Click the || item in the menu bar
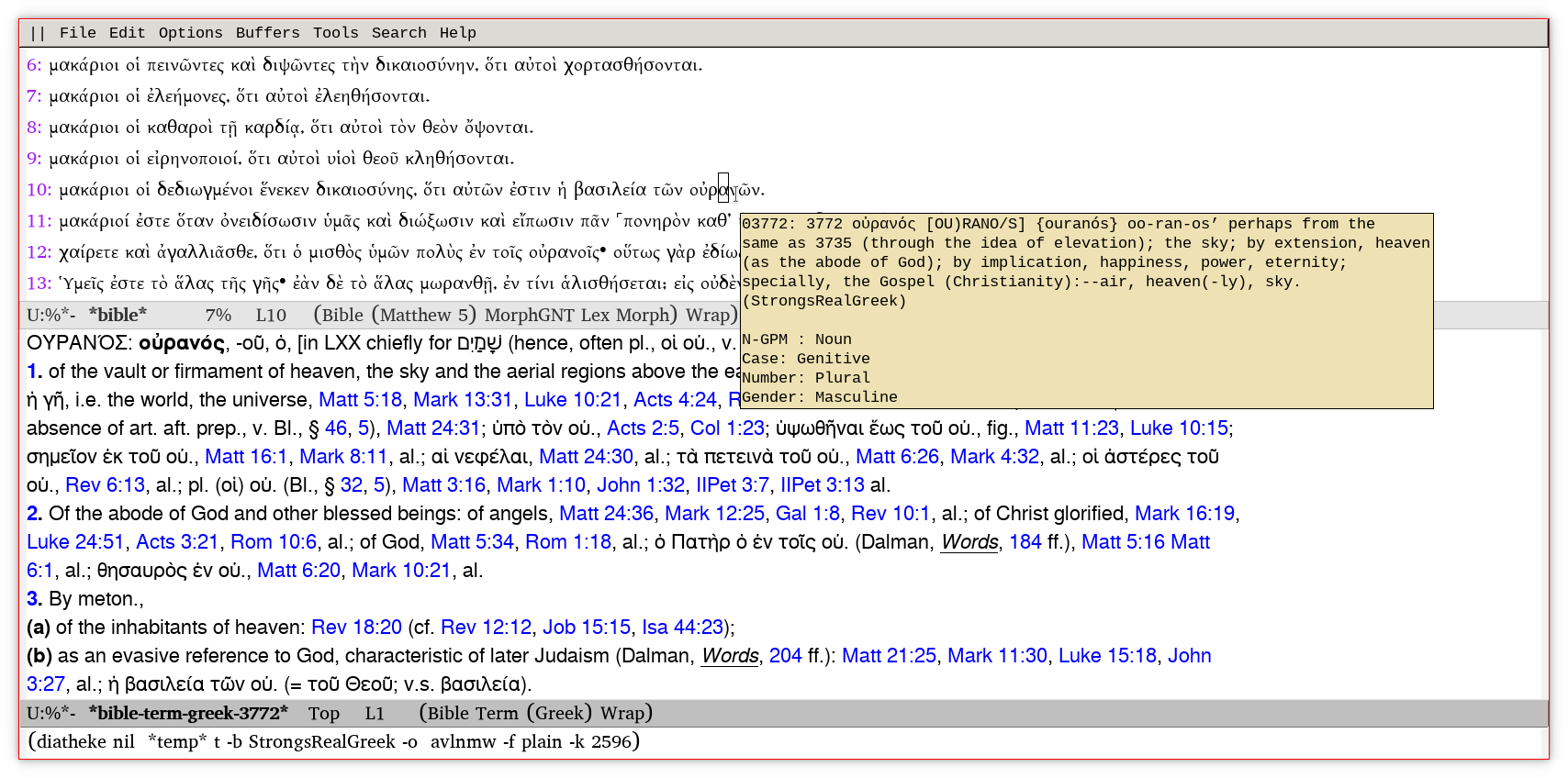This screenshot has height=778, width=1568. coord(38,33)
